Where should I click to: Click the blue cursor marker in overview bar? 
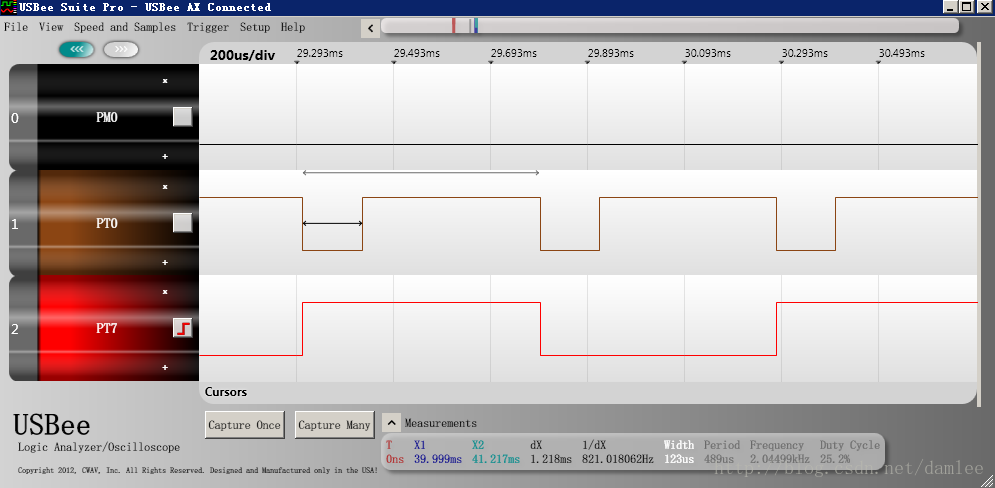[476, 25]
